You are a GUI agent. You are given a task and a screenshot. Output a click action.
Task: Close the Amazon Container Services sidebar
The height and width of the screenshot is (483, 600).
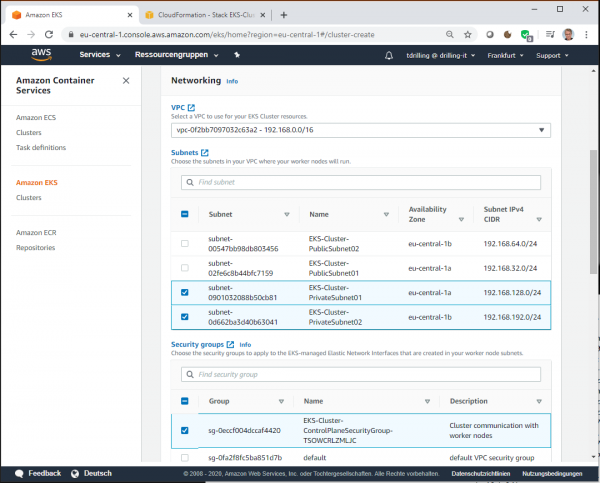(126, 80)
